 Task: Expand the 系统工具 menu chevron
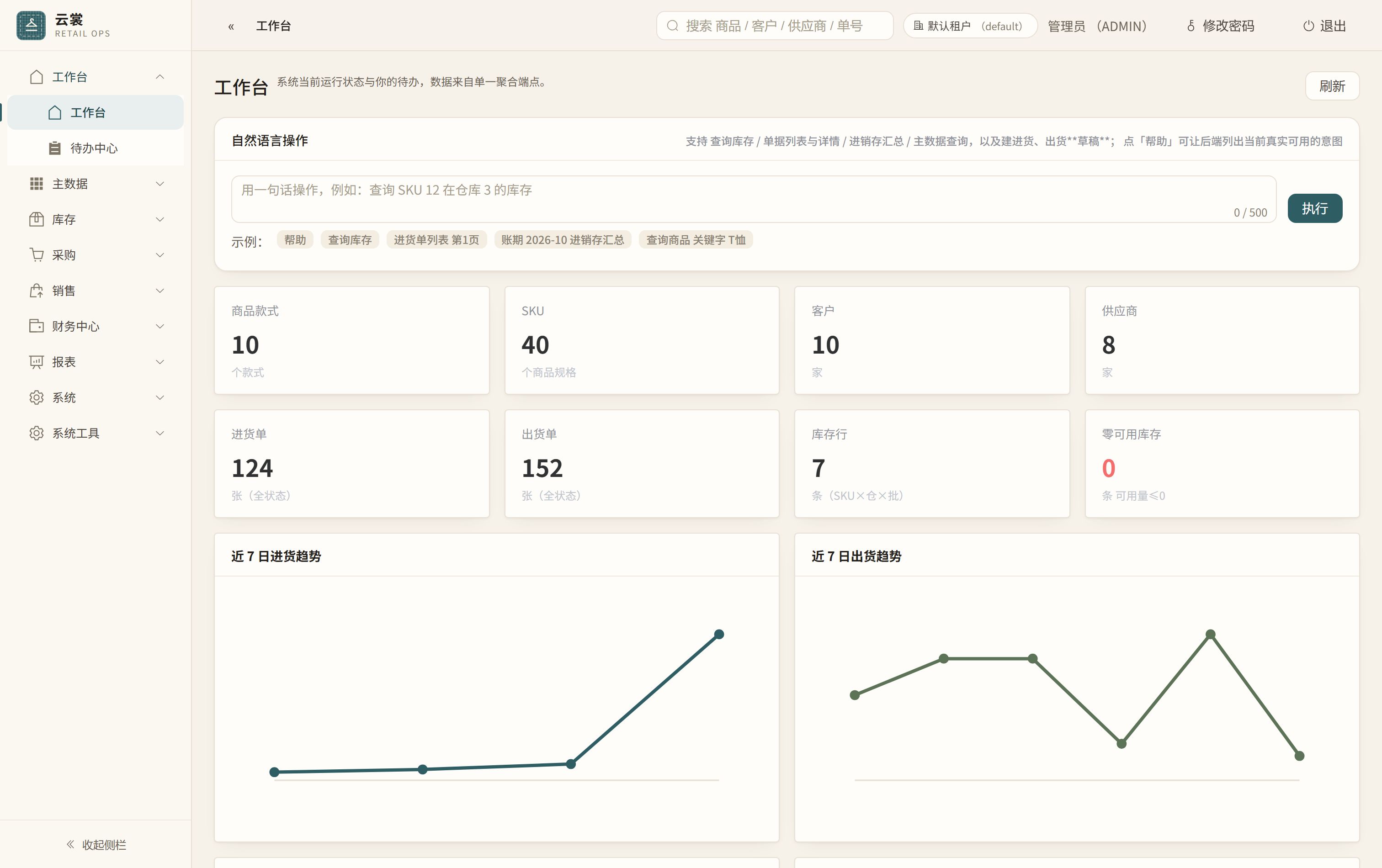tap(160, 433)
